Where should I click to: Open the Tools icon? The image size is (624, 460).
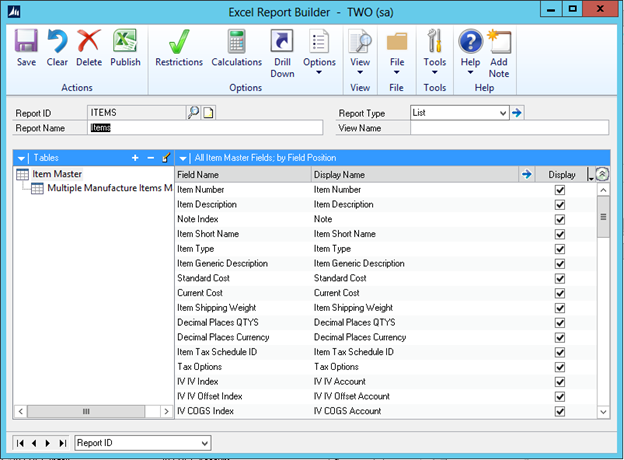(x=435, y=41)
